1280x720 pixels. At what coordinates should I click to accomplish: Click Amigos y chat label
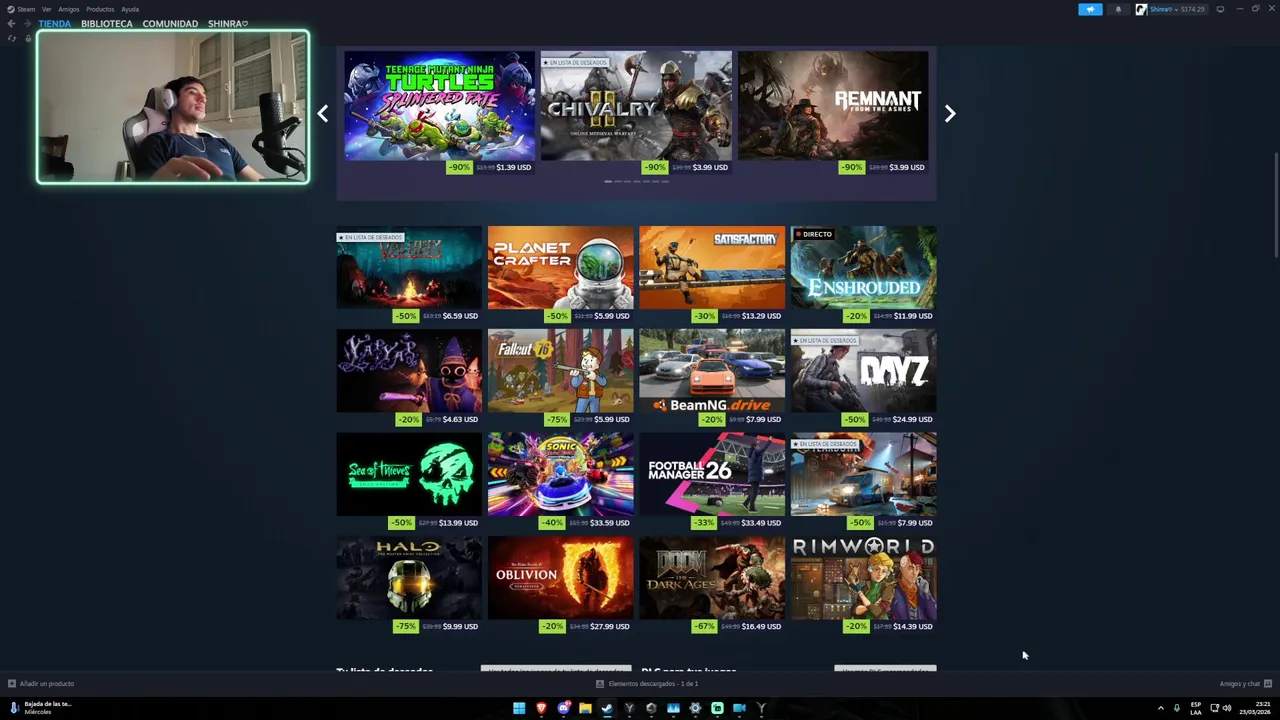point(1239,684)
